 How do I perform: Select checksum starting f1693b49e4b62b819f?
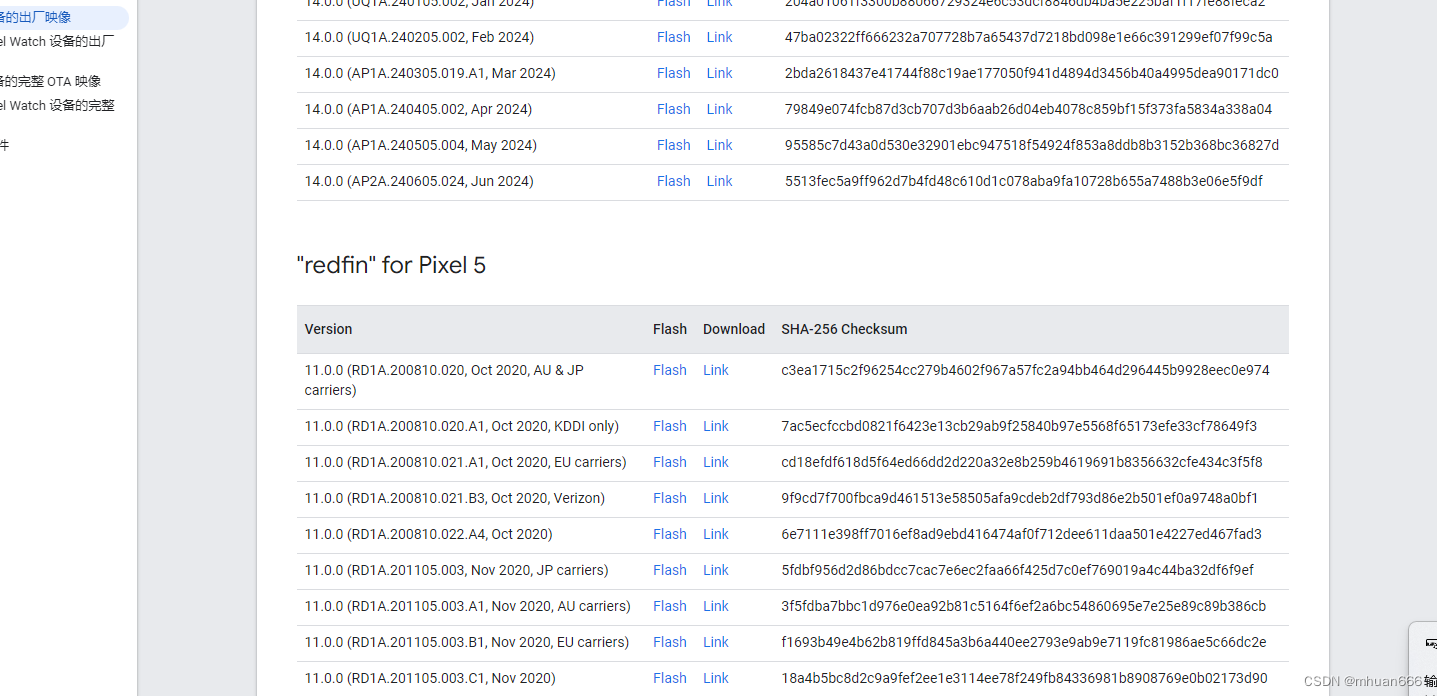(x=1023, y=642)
